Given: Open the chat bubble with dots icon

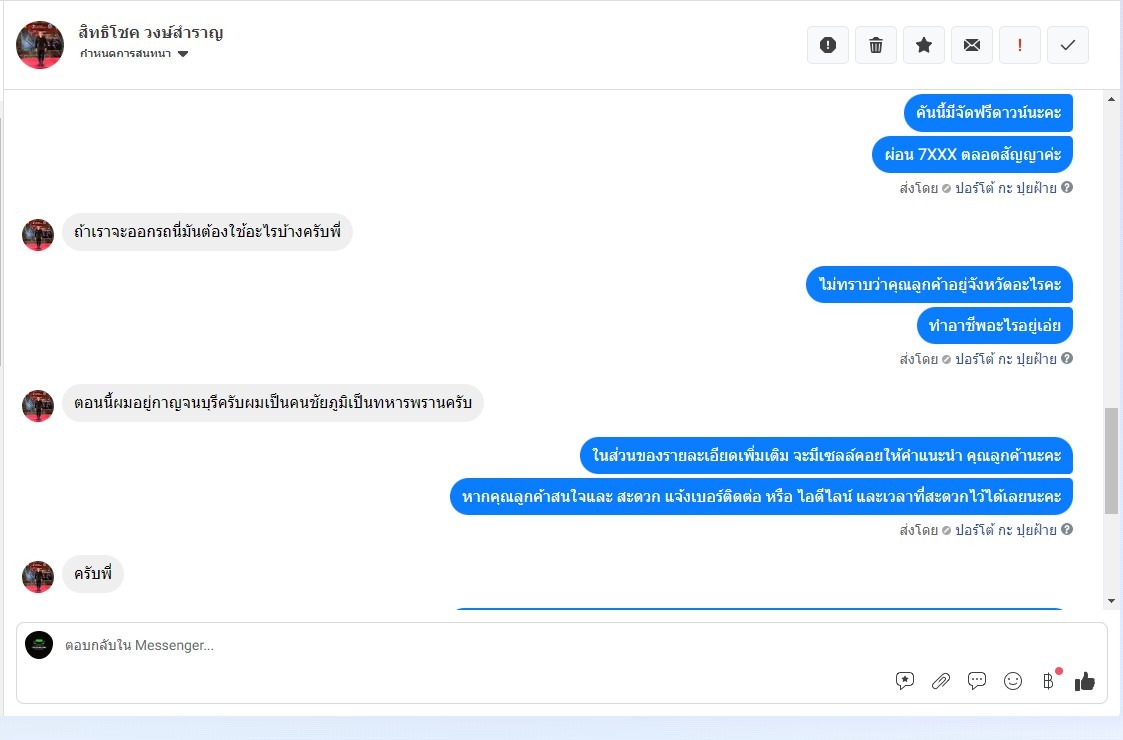Looking at the screenshot, I should [977, 681].
